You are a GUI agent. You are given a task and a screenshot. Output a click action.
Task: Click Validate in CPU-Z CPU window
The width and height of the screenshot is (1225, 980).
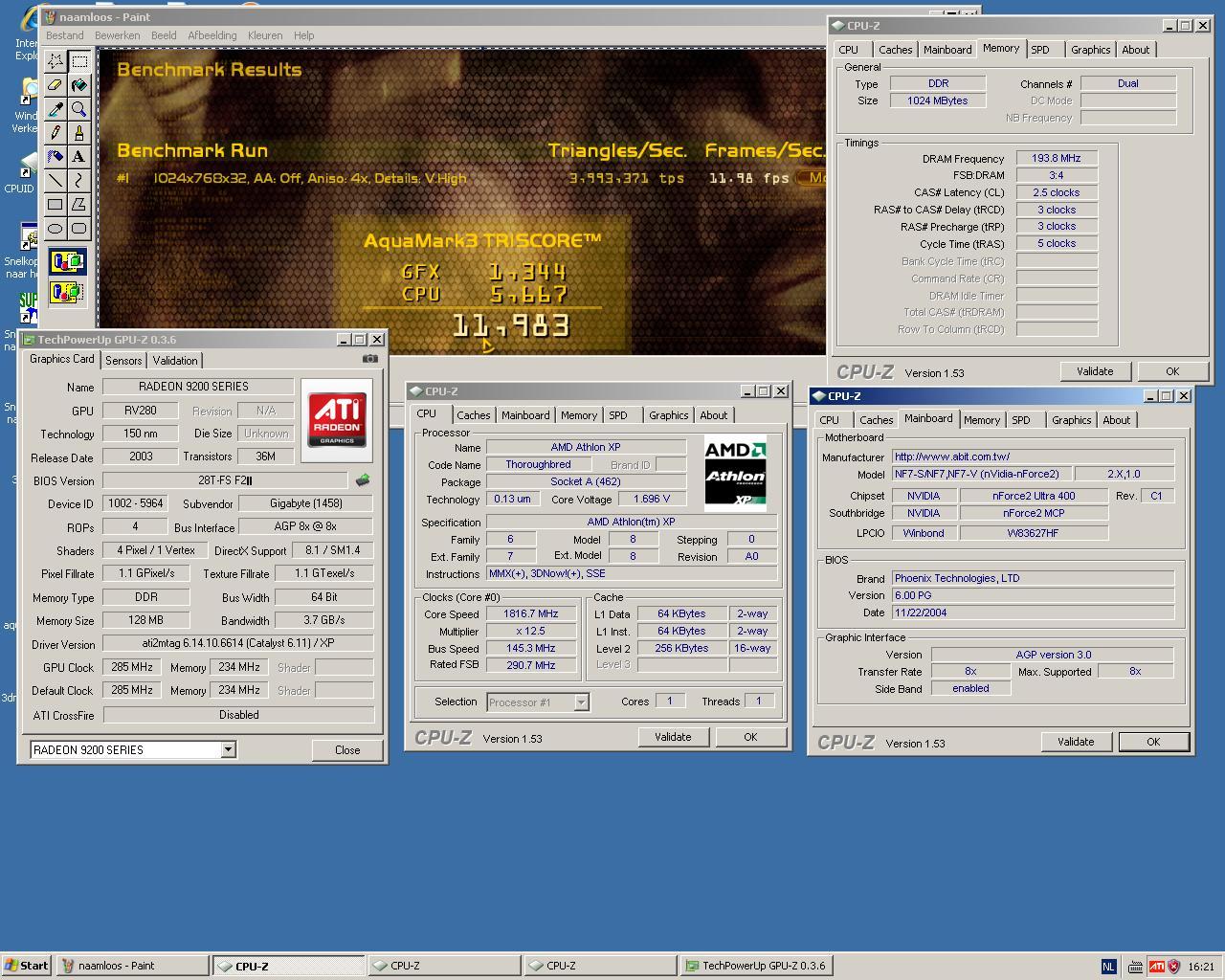[673, 737]
